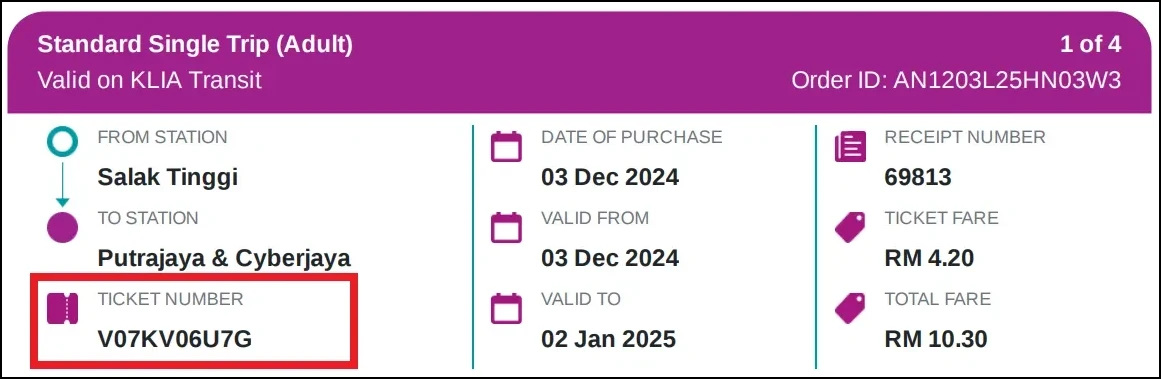Click the receipt document icon
This screenshot has width=1161, height=379.
[x=849, y=147]
